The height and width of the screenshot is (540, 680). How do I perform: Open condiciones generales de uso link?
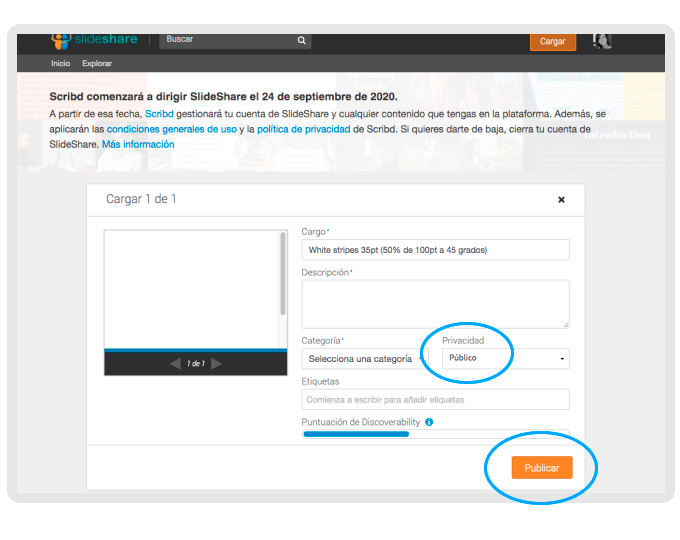tap(172, 129)
